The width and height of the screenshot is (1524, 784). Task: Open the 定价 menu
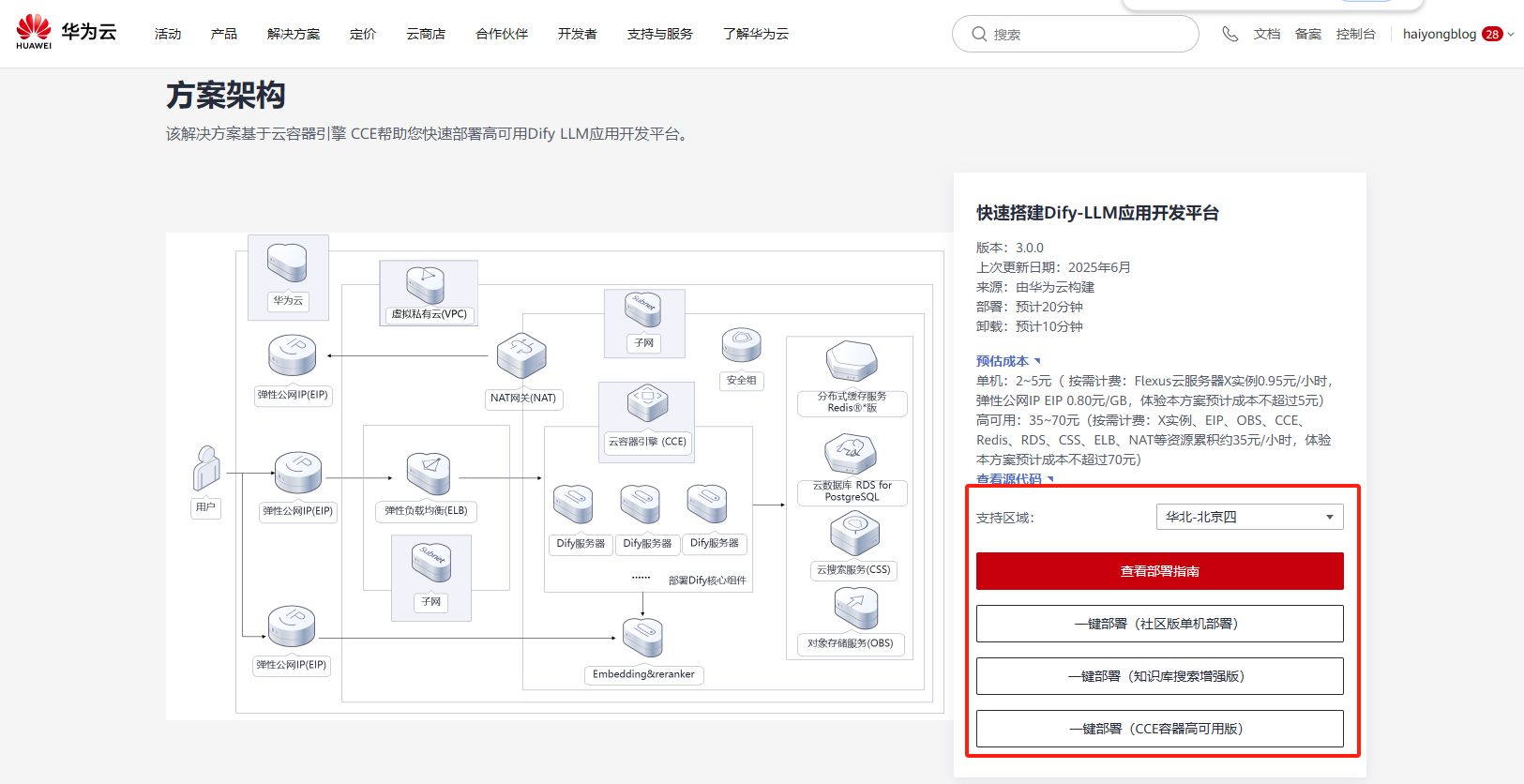363,34
